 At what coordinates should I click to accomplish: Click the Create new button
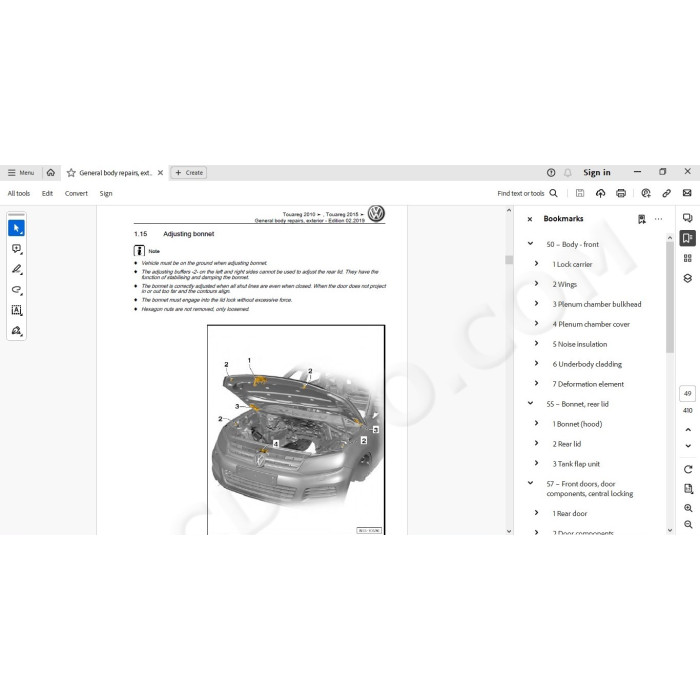(189, 173)
